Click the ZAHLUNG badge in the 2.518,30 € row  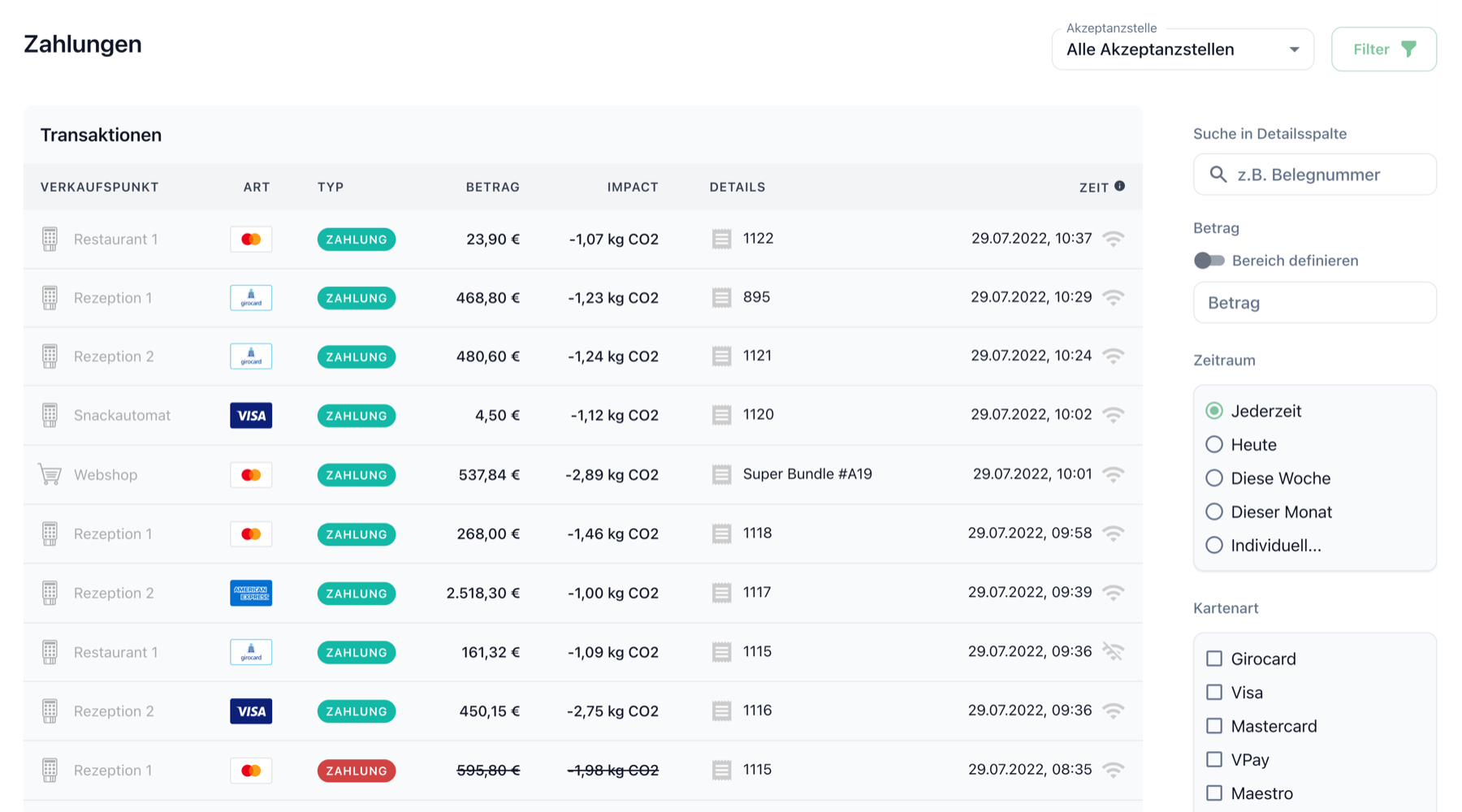(x=357, y=594)
